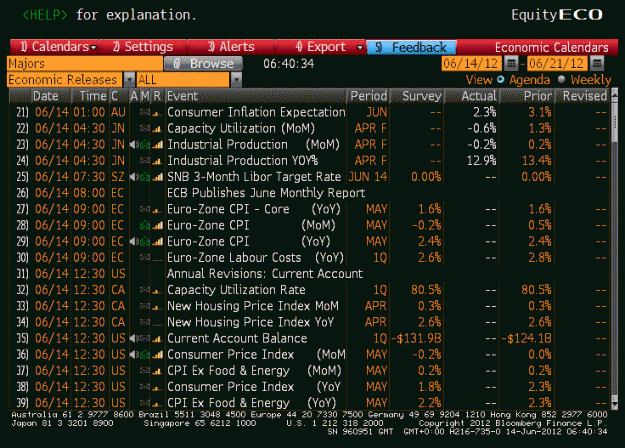
Task: Open the calendar picker next to start date 06/14/12
Action: tap(511, 63)
